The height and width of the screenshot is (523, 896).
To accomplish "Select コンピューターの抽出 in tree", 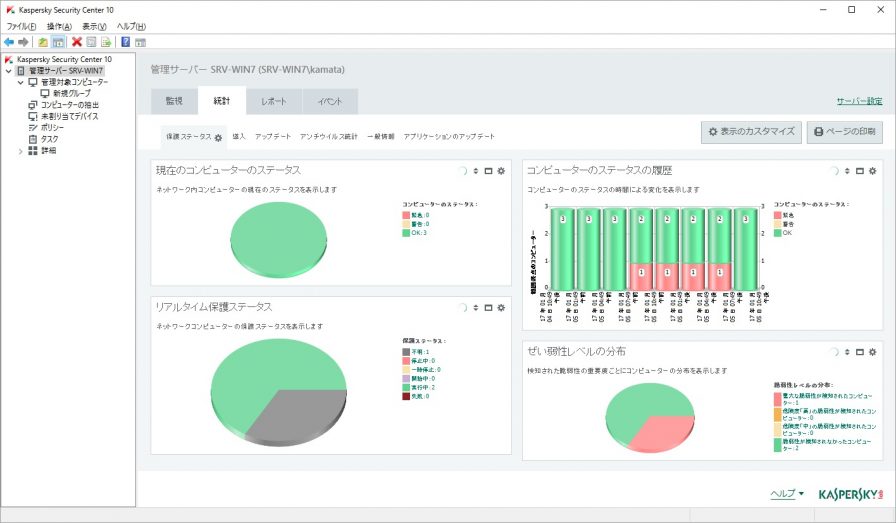I will [70, 105].
